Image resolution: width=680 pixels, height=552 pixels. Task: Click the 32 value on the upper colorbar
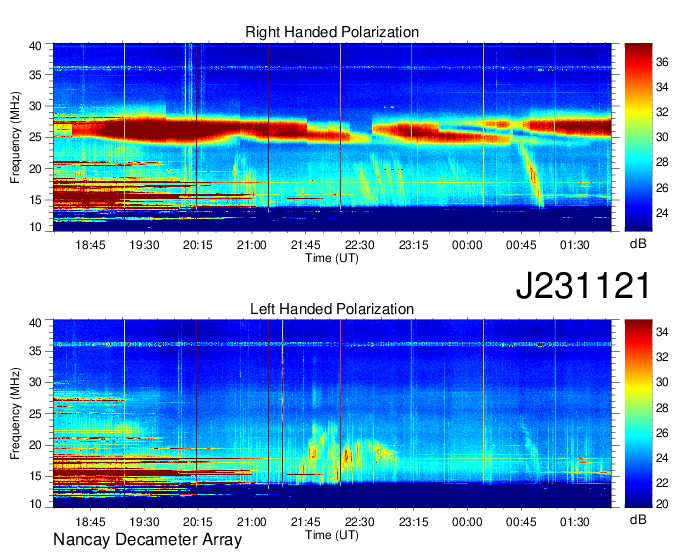click(x=662, y=112)
